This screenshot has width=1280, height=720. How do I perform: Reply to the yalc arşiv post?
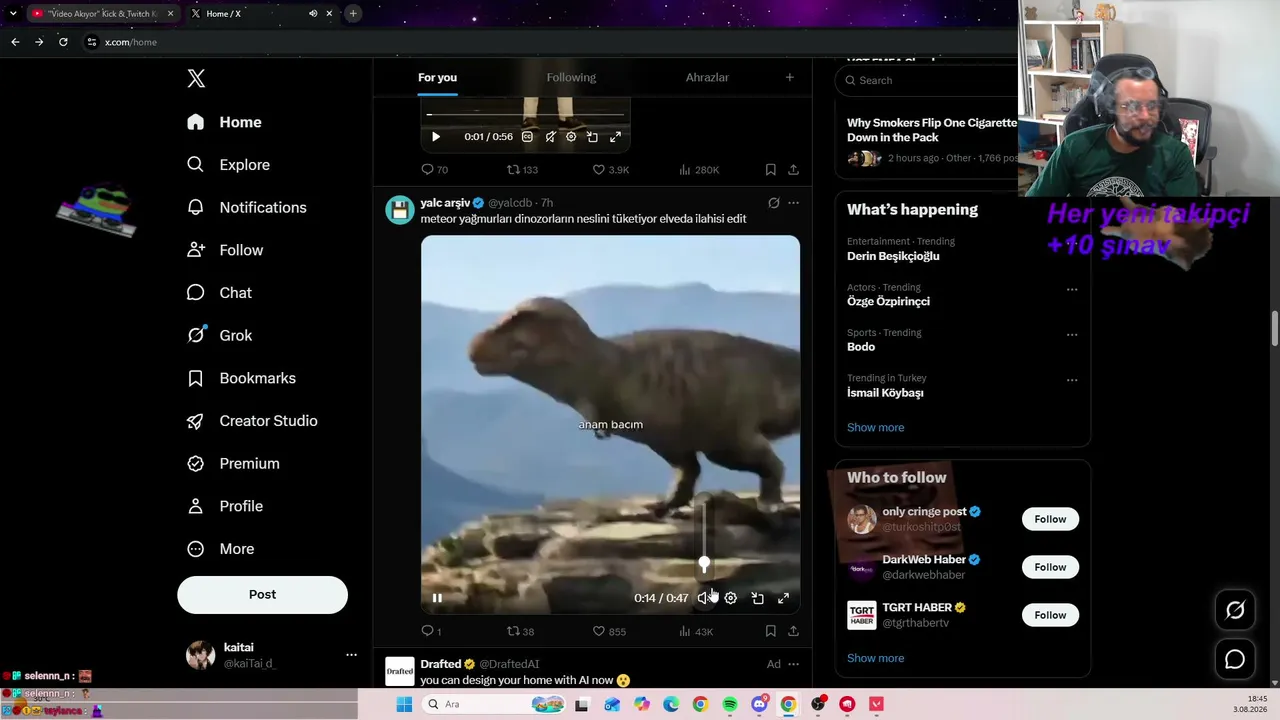point(431,631)
